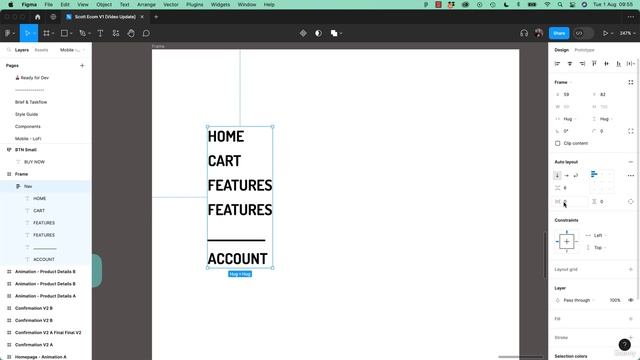Select the Text tool
This screenshot has height=360, width=640.
click(x=100, y=33)
